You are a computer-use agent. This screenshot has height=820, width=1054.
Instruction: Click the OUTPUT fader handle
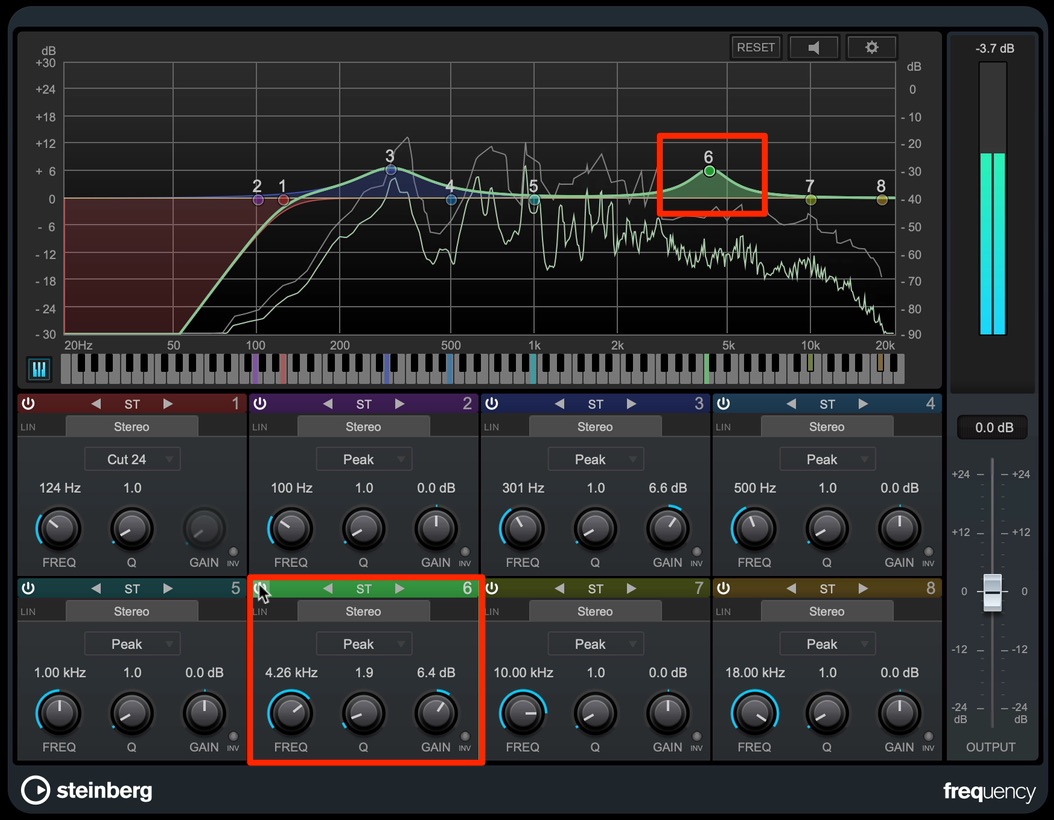[992, 592]
